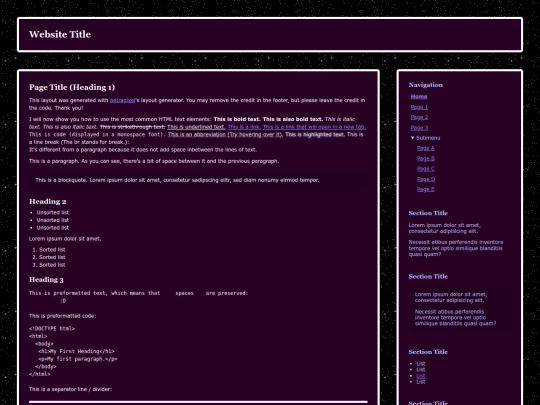The width and height of the screenshot is (540, 405).
Task: Select Page B in the submenu
Action: (426, 158)
